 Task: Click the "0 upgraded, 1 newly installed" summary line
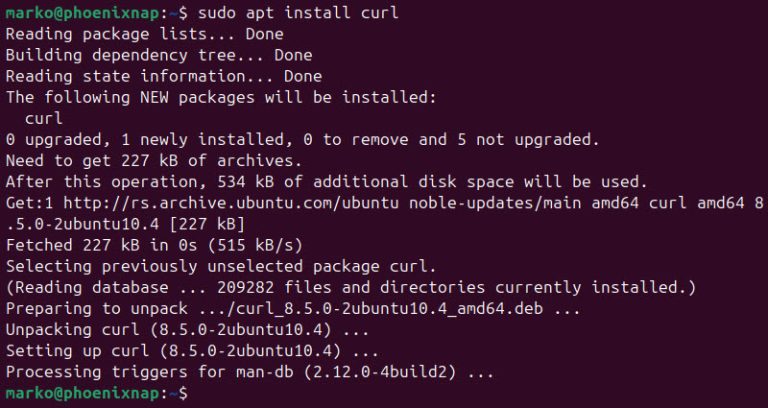[302, 139]
